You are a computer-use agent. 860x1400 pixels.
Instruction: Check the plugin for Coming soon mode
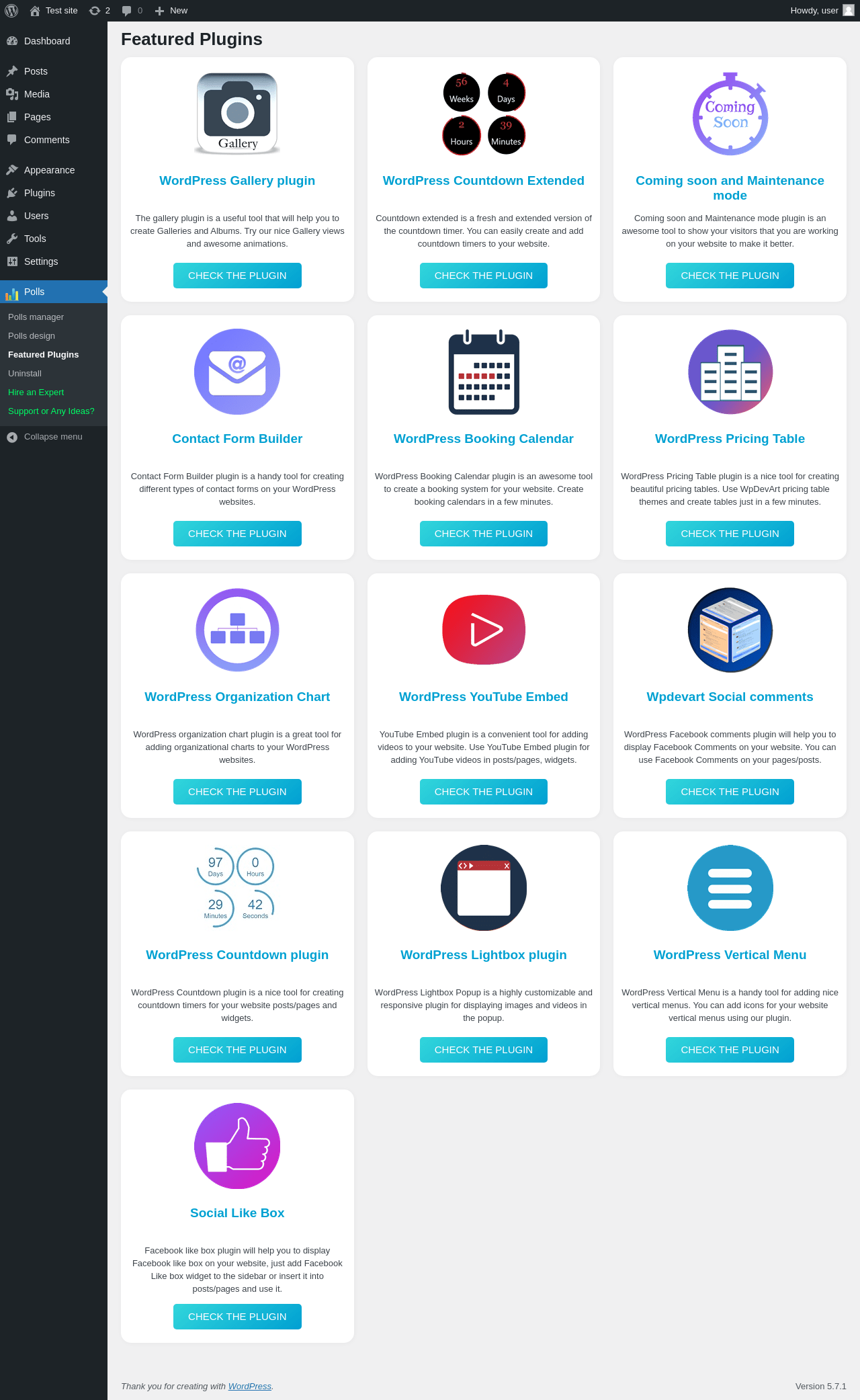click(730, 276)
